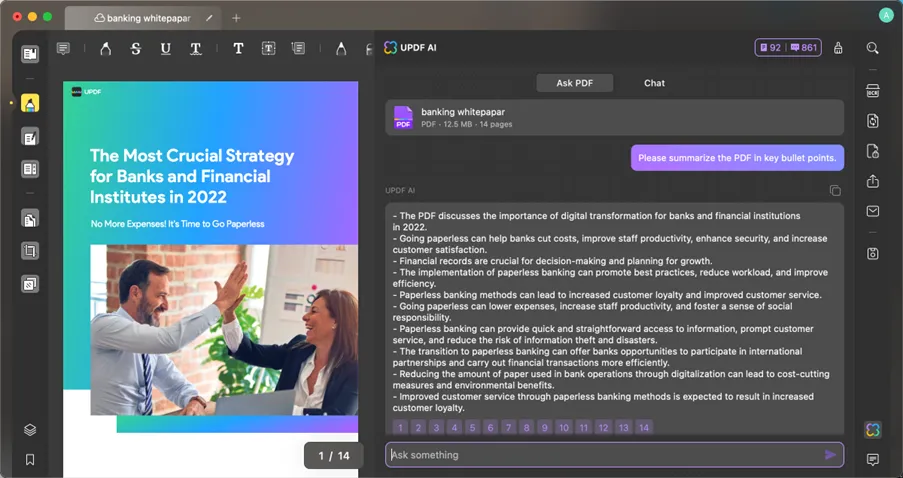This screenshot has height=478, width=903.
Task: Switch to the Reader mode icon
Action: [30, 54]
